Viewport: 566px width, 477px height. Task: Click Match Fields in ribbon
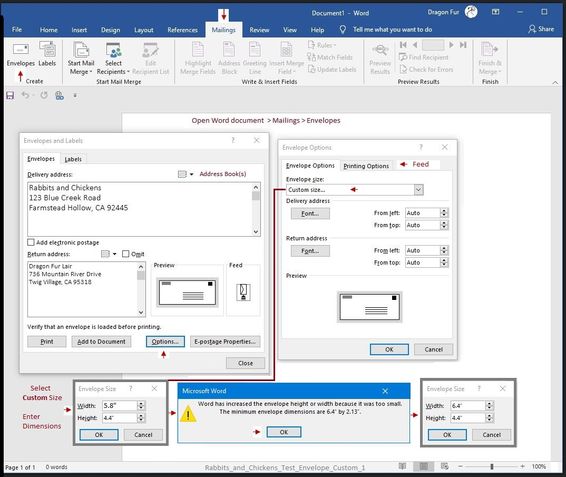(x=330, y=57)
